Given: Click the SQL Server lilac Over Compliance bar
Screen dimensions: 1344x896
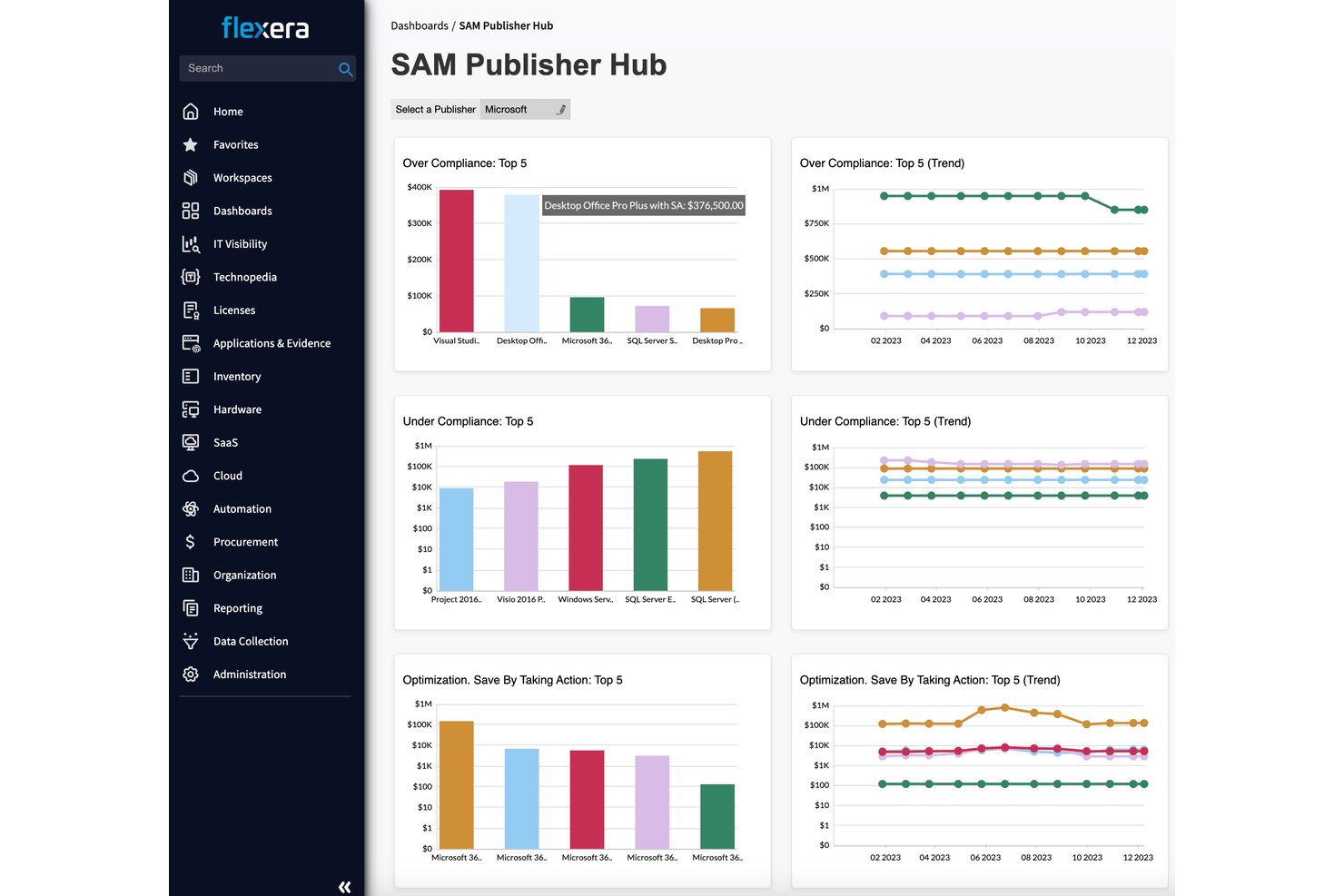Looking at the screenshot, I should [x=652, y=319].
